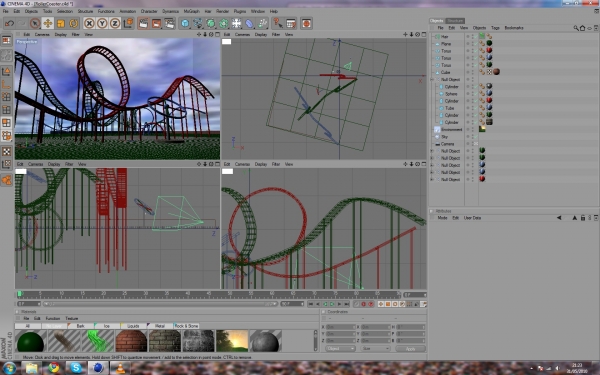Add a Cube primitive object
Viewport: 600px width, 375px height.
pyautogui.click(x=185, y=23)
